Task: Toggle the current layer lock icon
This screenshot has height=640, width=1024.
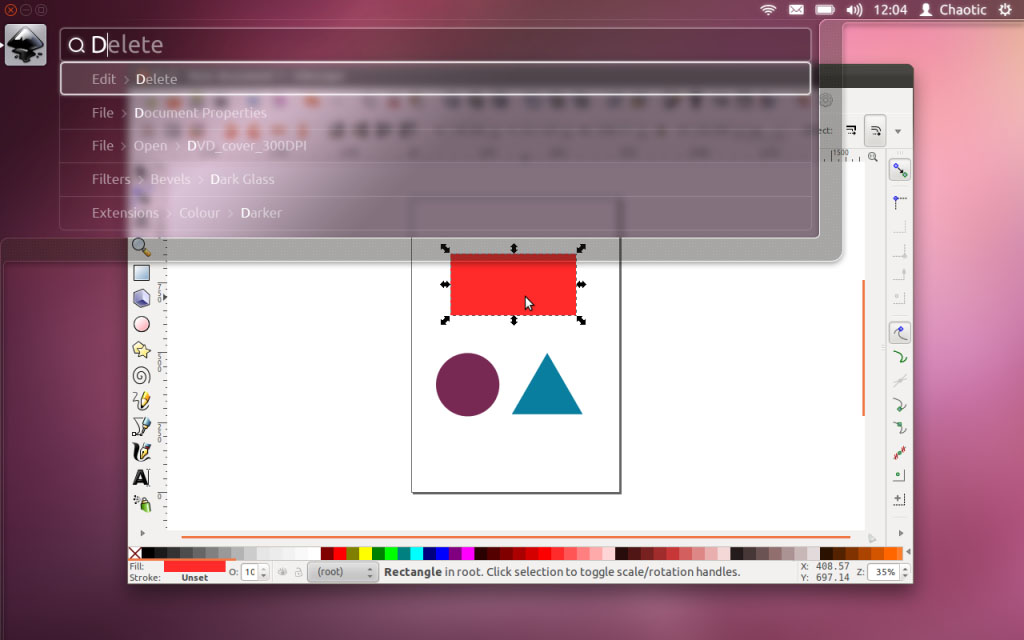Action: pos(298,572)
